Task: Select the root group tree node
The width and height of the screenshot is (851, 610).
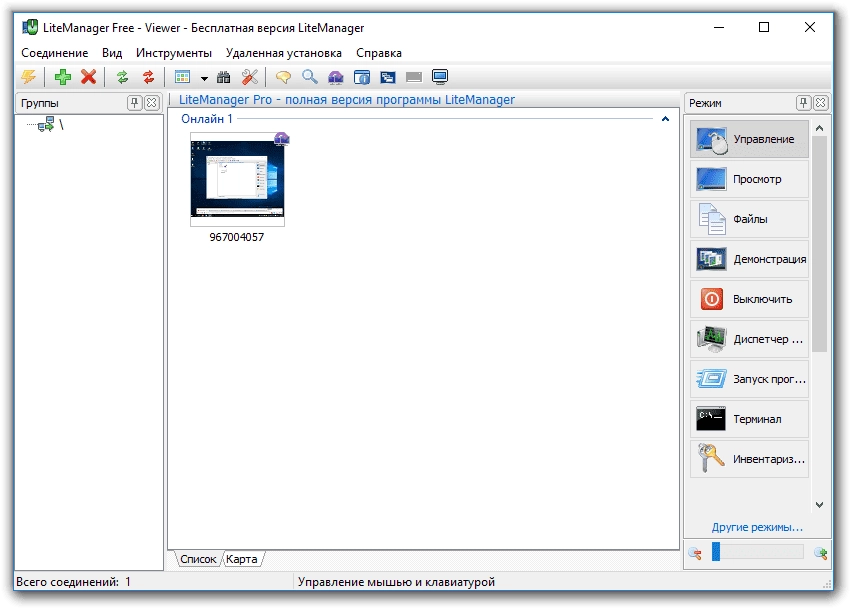Action: (x=51, y=124)
